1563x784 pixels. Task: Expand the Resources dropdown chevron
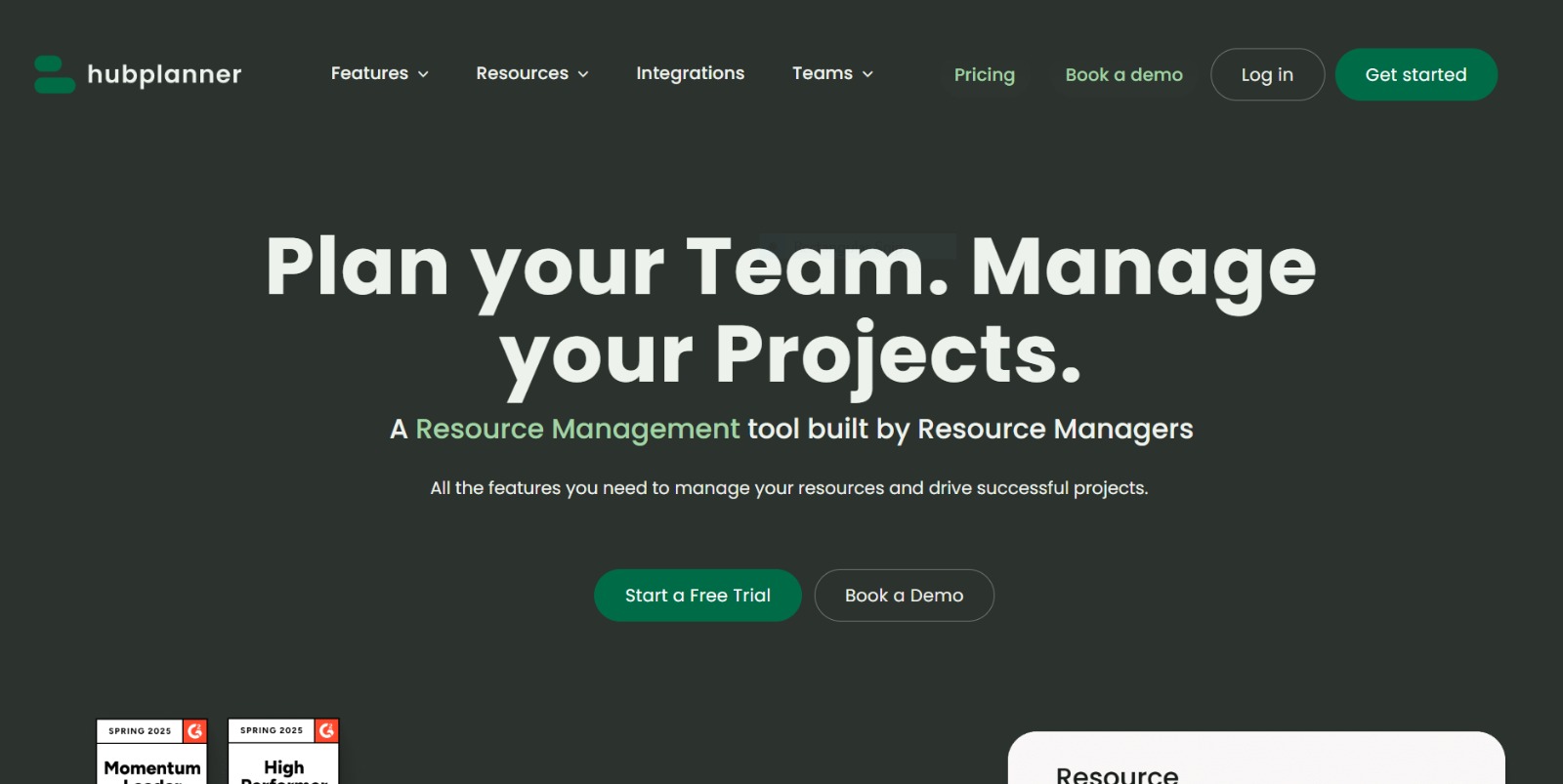pyautogui.click(x=583, y=74)
